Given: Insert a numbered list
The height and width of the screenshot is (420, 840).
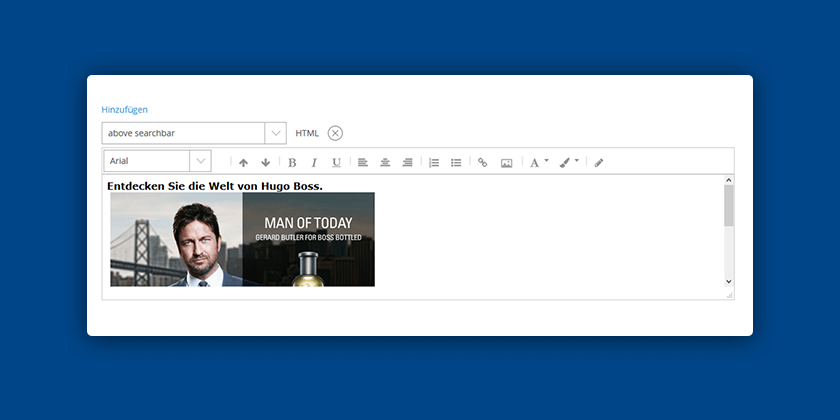Looking at the screenshot, I should pos(434,163).
